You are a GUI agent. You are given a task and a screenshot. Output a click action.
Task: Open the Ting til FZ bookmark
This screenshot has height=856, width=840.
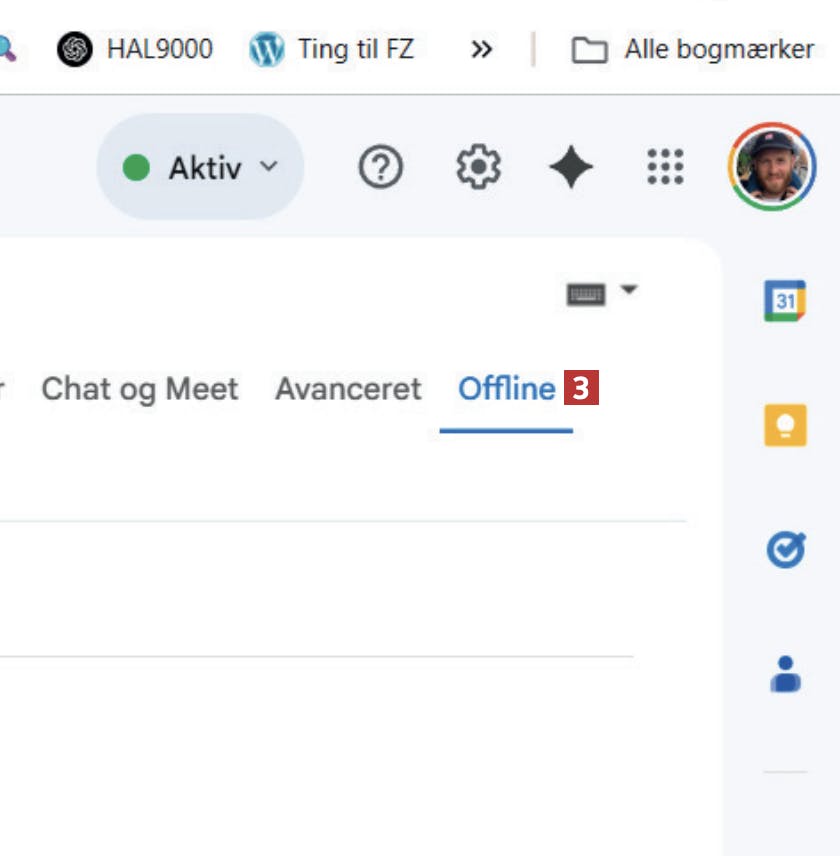point(332,49)
